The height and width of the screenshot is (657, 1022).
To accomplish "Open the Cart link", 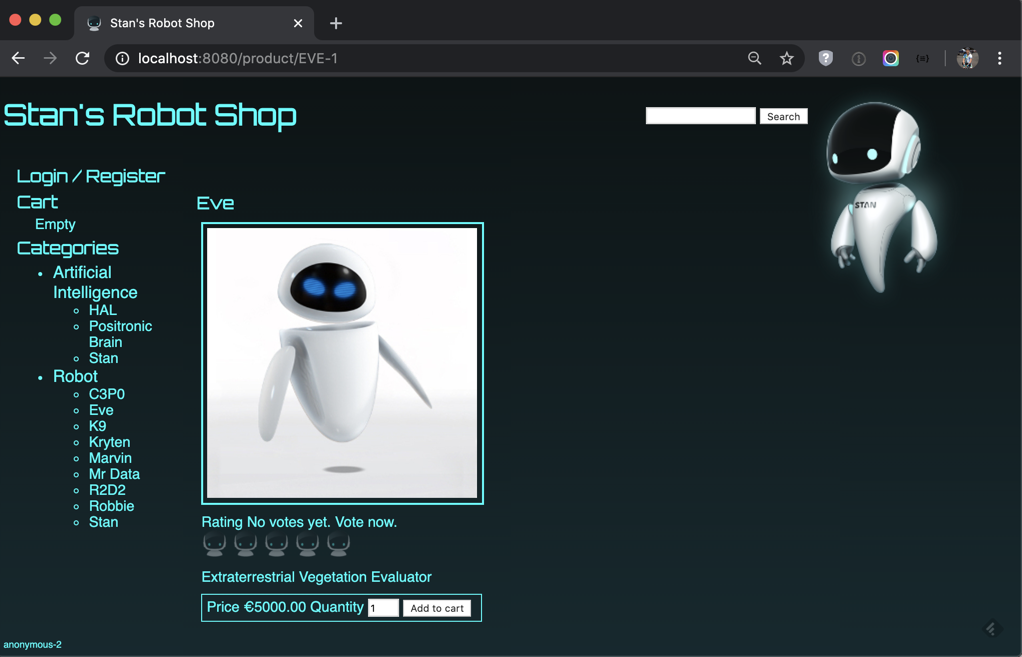I will point(37,202).
